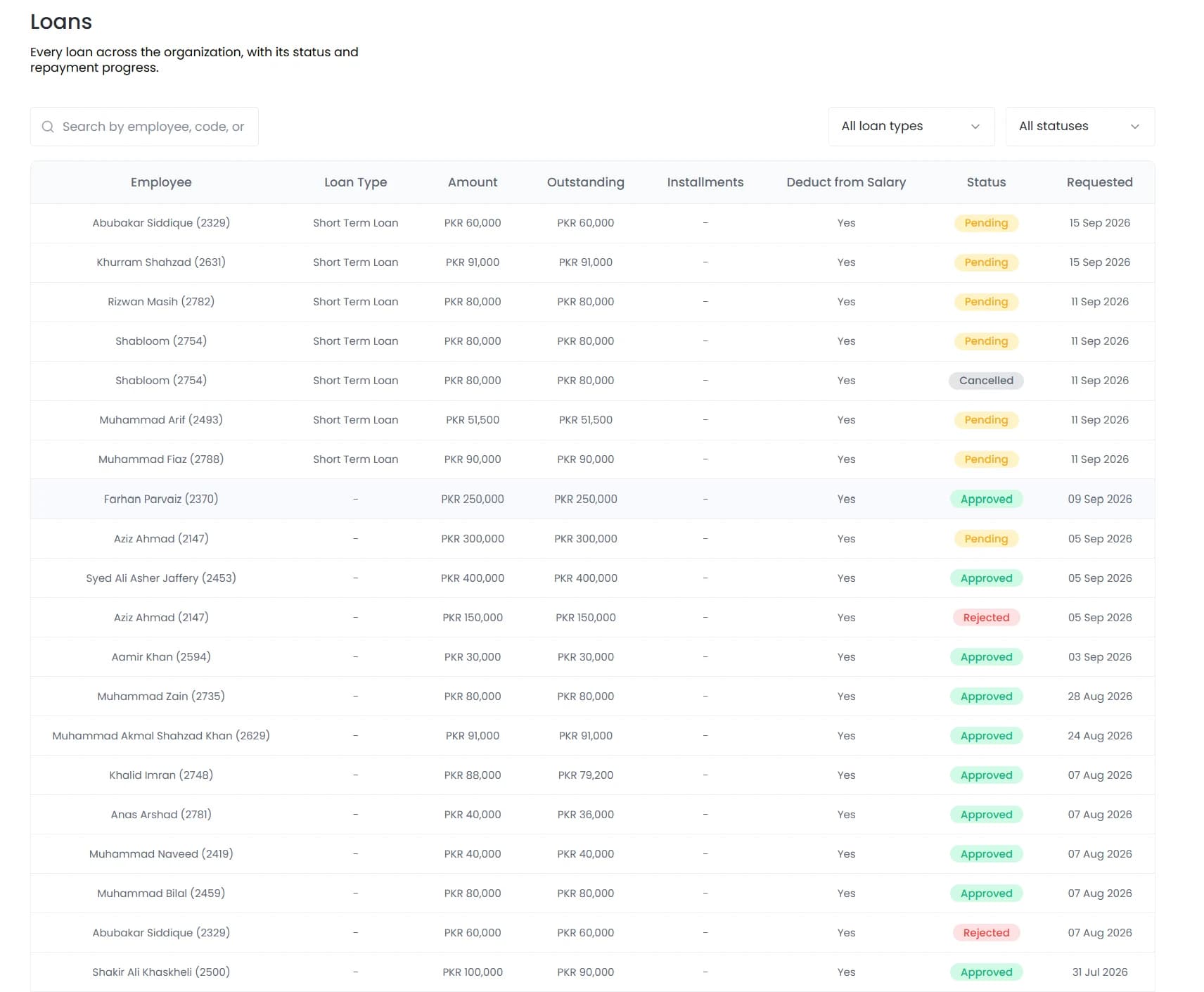Focus the employee search input field
The height and width of the screenshot is (992, 1204).
144,127
